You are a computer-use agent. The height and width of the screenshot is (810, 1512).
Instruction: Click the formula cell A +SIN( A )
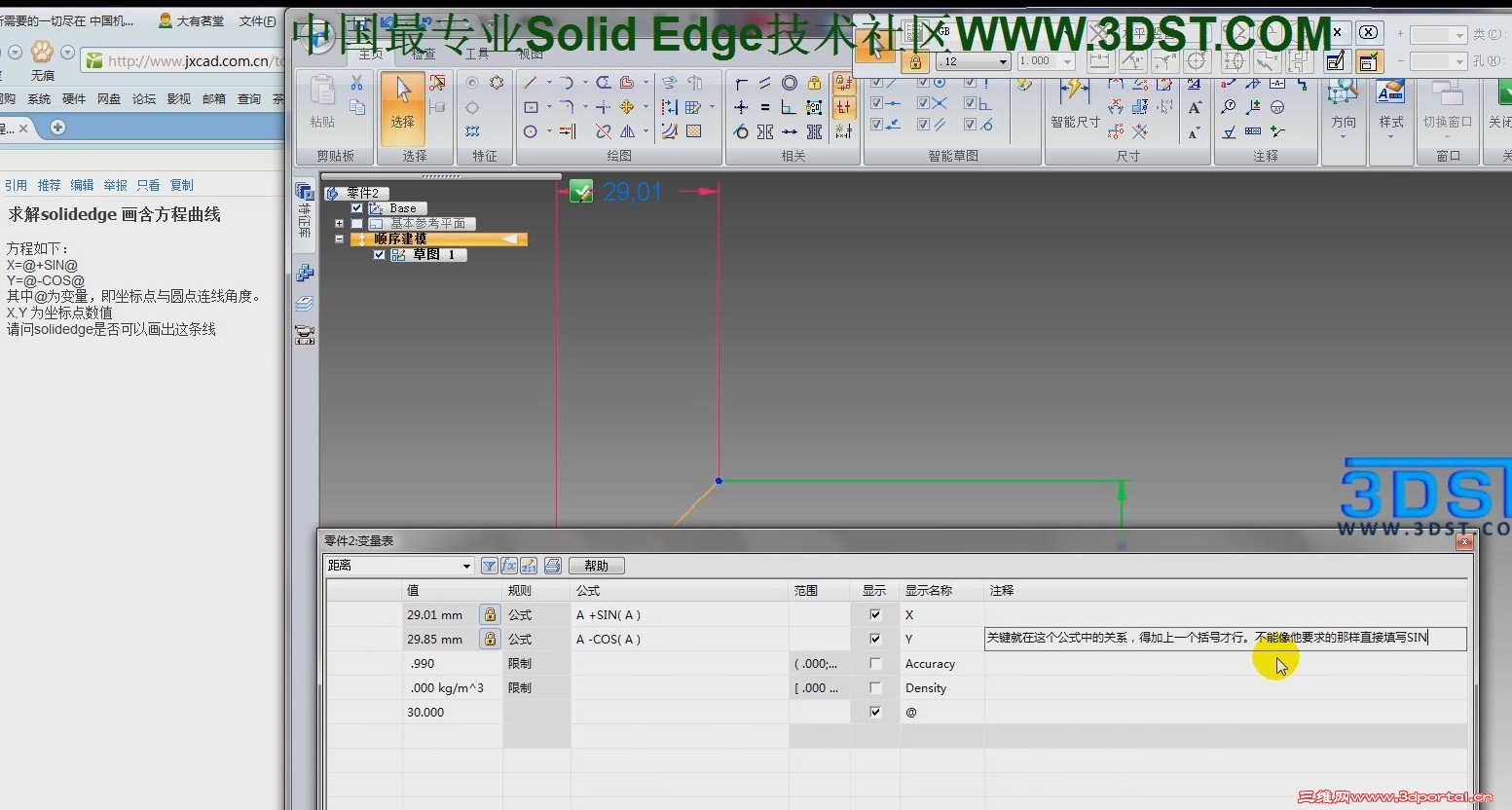point(680,614)
